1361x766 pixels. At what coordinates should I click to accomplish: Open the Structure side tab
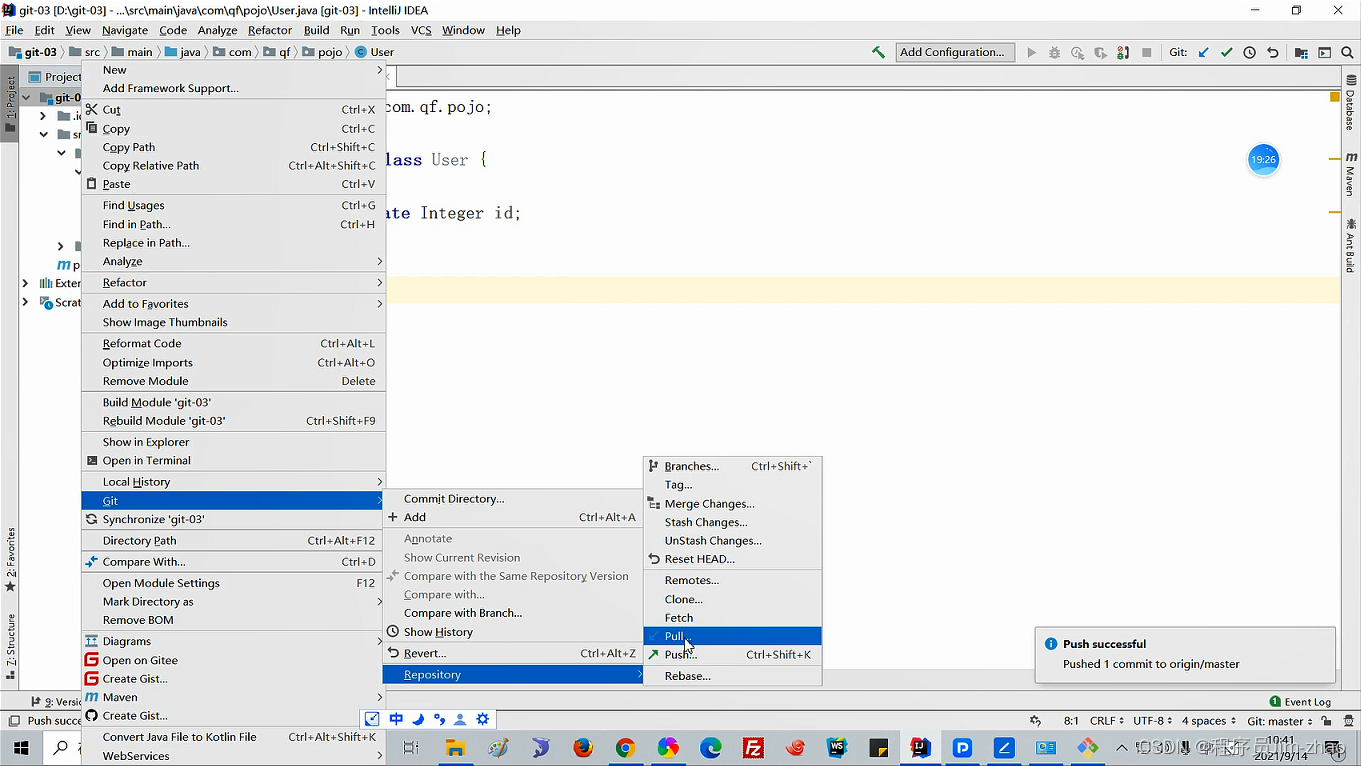(10, 646)
